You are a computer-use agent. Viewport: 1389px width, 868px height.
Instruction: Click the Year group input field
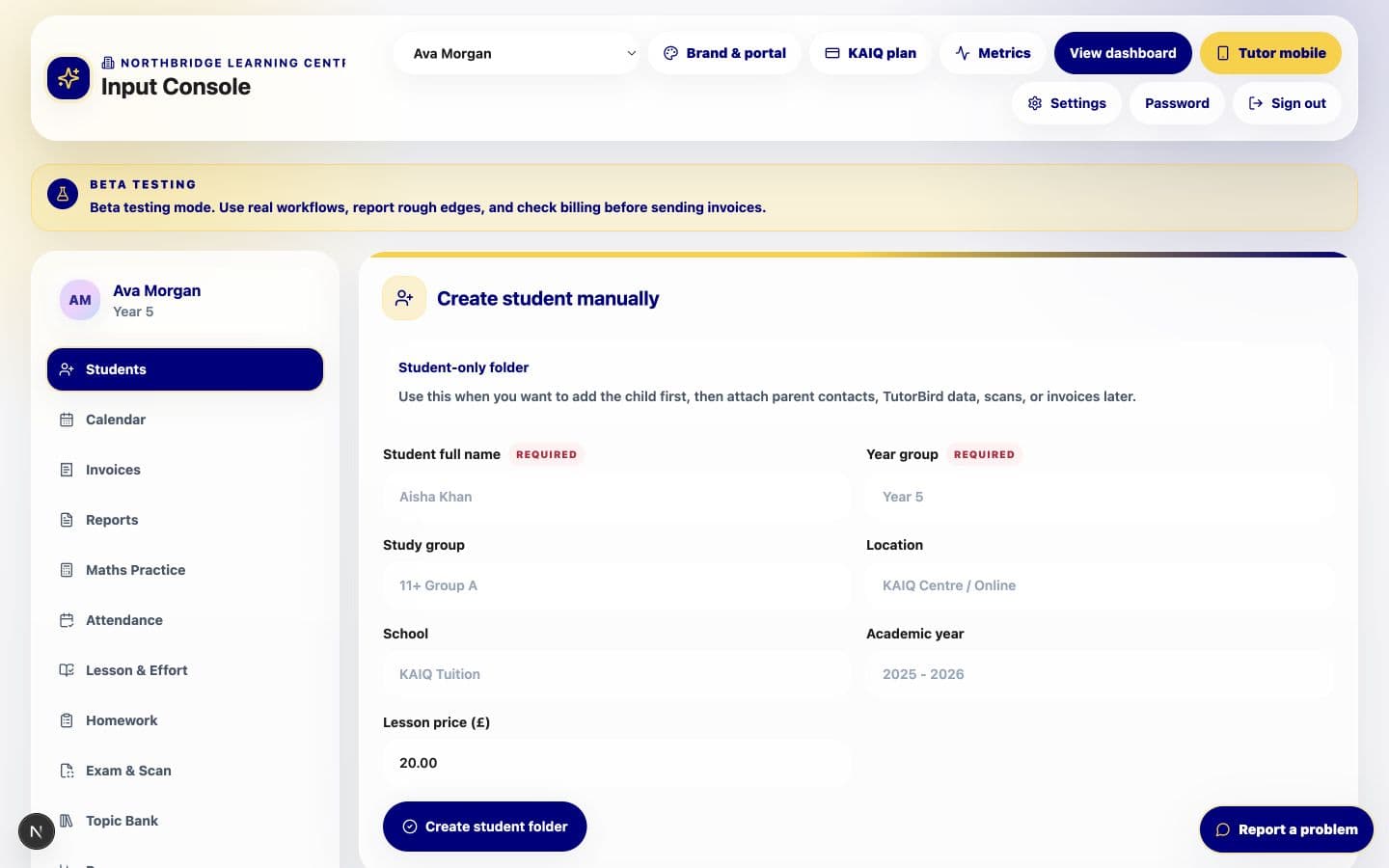1100,497
